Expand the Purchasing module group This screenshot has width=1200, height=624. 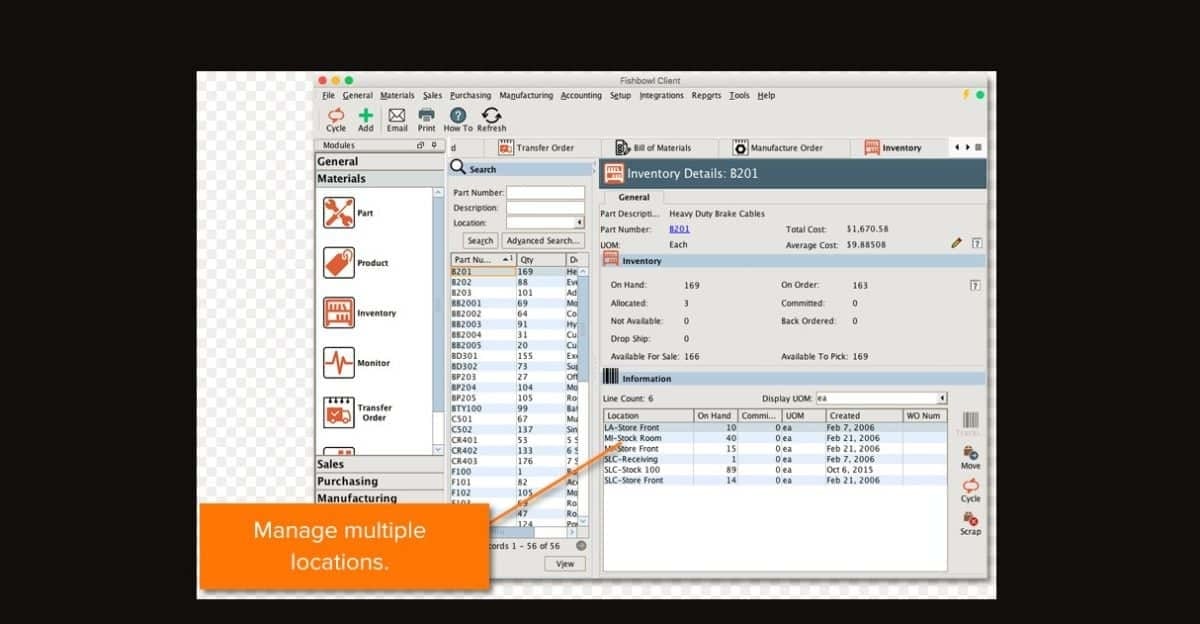click(379, 481)
